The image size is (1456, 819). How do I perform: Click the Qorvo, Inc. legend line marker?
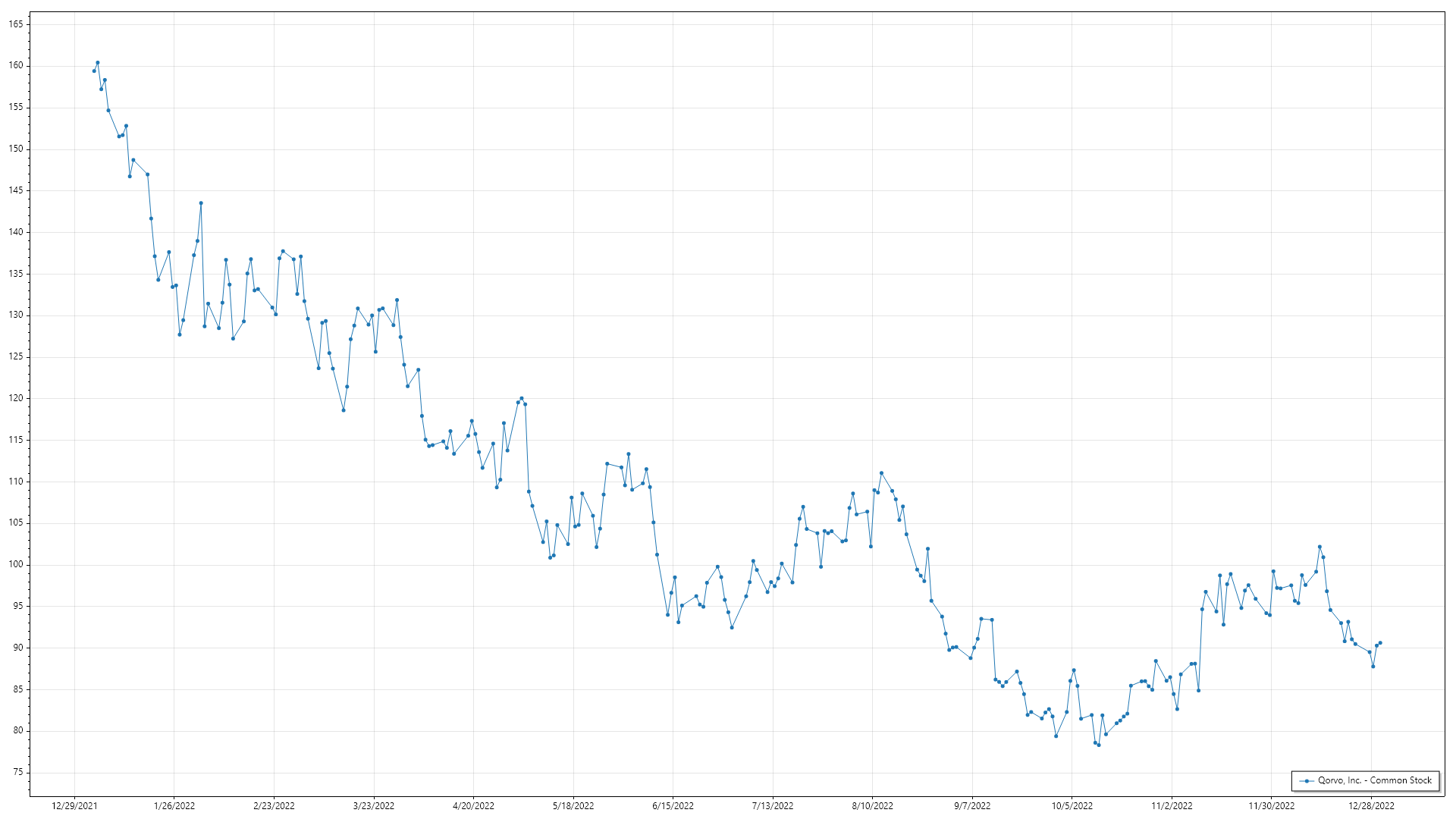(x=1307, y=781)
